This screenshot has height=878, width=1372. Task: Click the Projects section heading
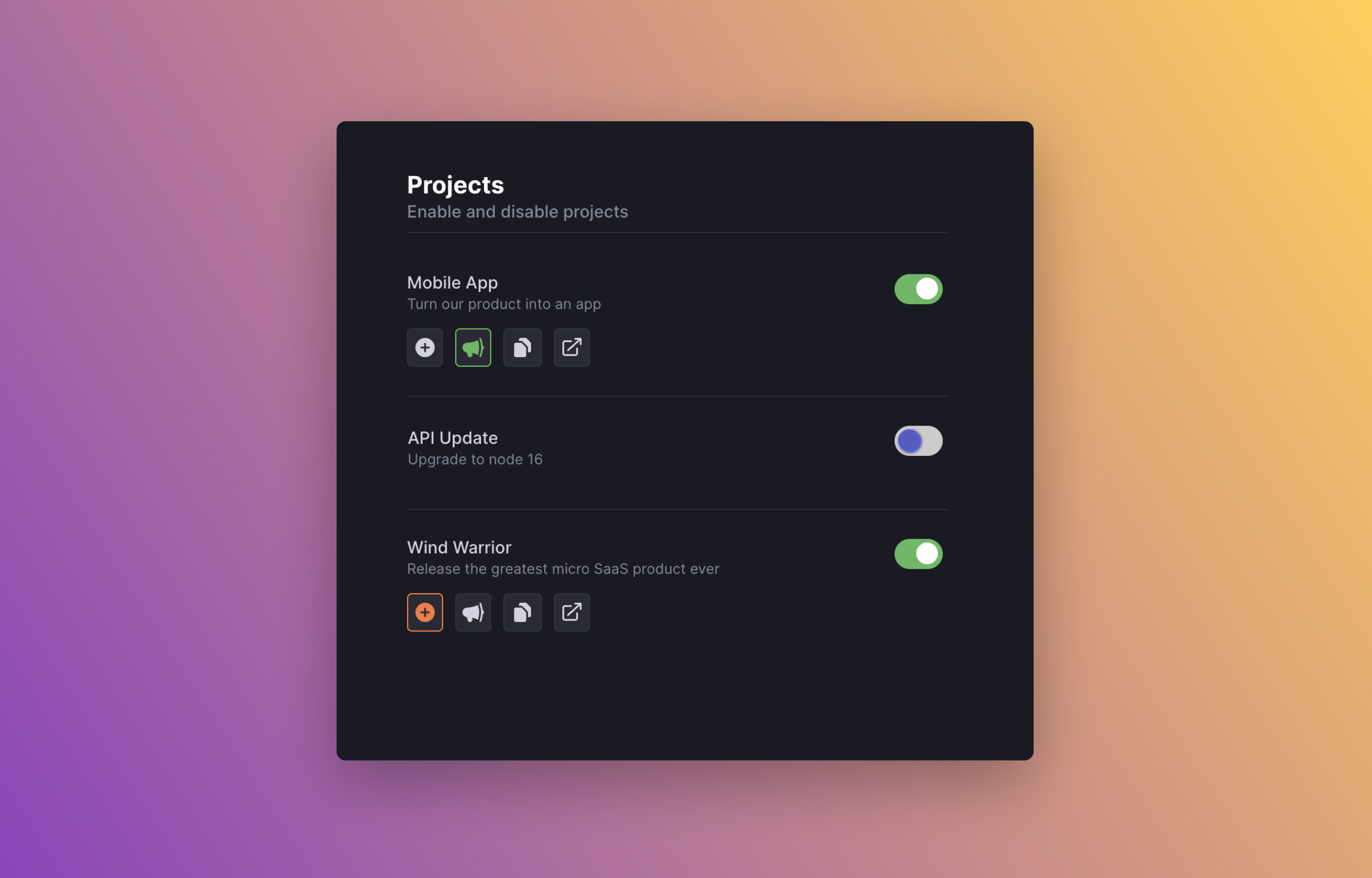(454, 183)
